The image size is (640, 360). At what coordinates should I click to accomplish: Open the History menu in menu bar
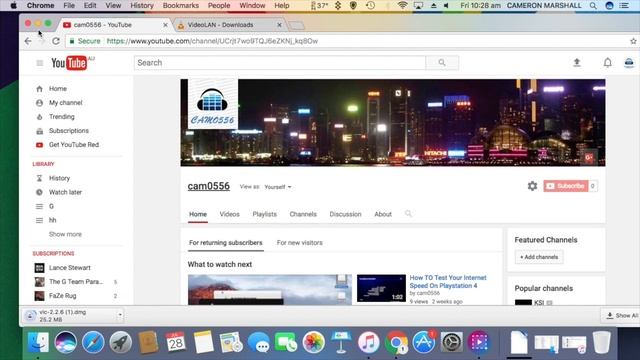click(x=142, y=6)
